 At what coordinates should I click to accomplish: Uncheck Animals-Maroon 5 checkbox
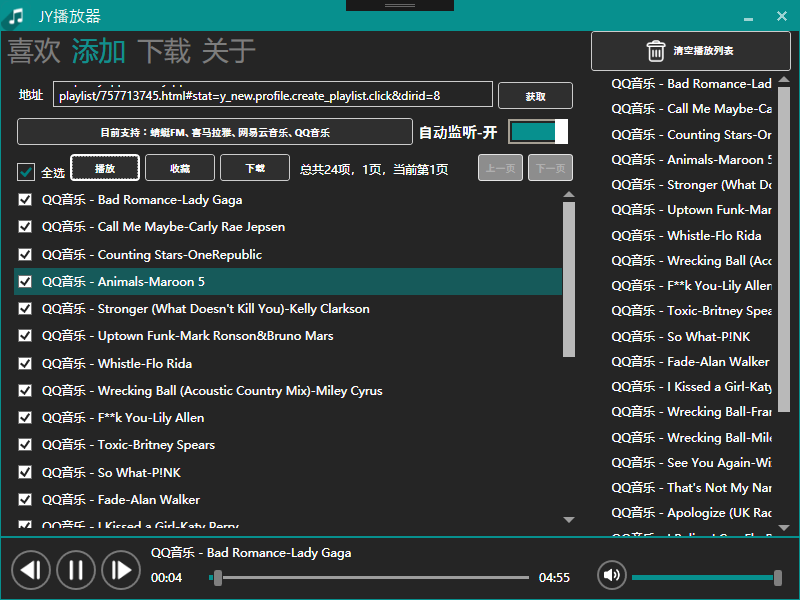click(25, 281)
